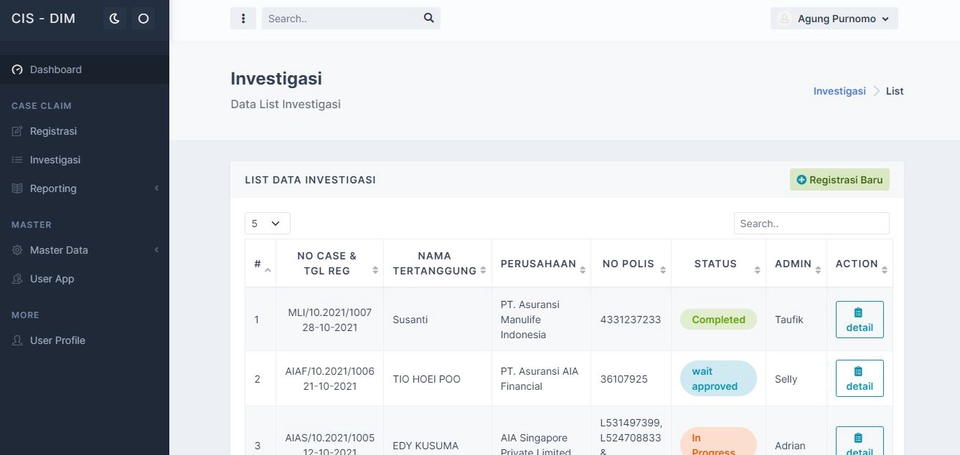The height and width of the screenshot is (455, 960).
Task: Click the magnifier search icon in top bar
Action: [429, 18]
